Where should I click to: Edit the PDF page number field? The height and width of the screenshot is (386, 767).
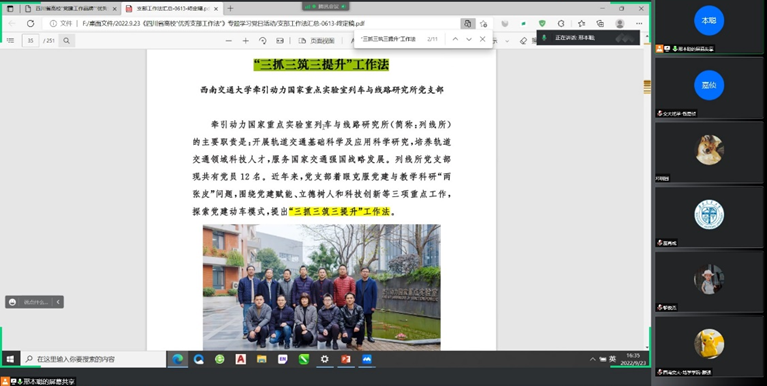(x=30, y=41)
